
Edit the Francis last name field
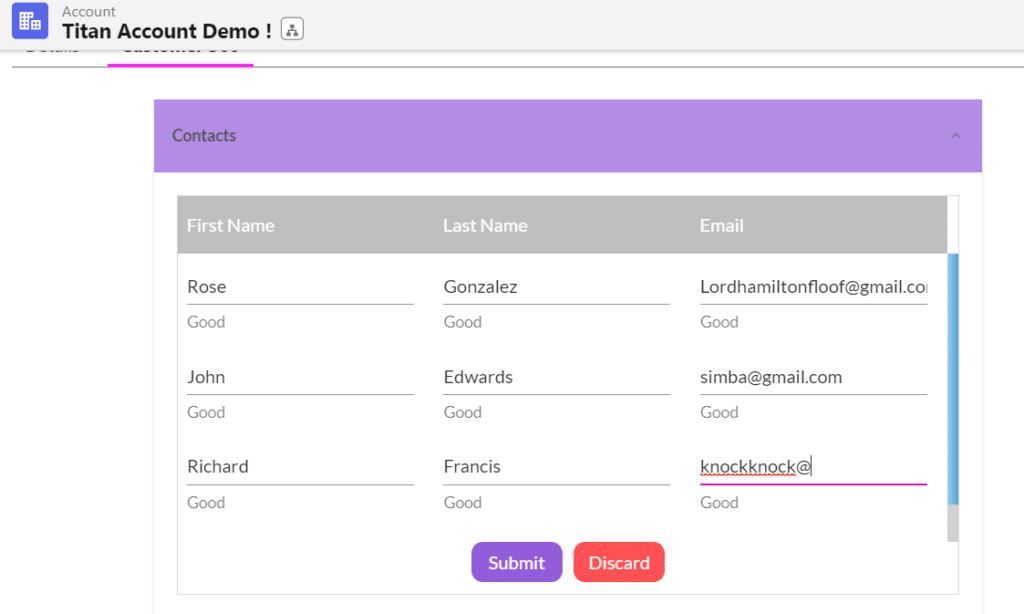[x=556, y=468]
